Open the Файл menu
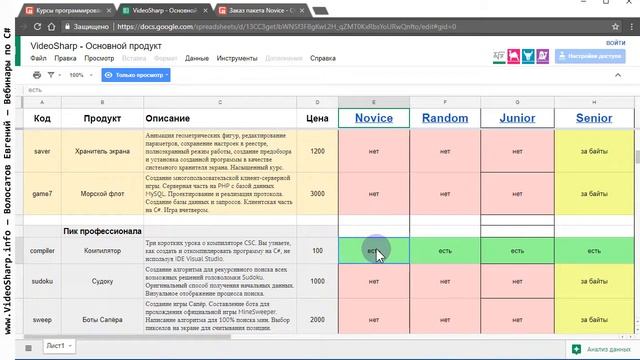 38,58
